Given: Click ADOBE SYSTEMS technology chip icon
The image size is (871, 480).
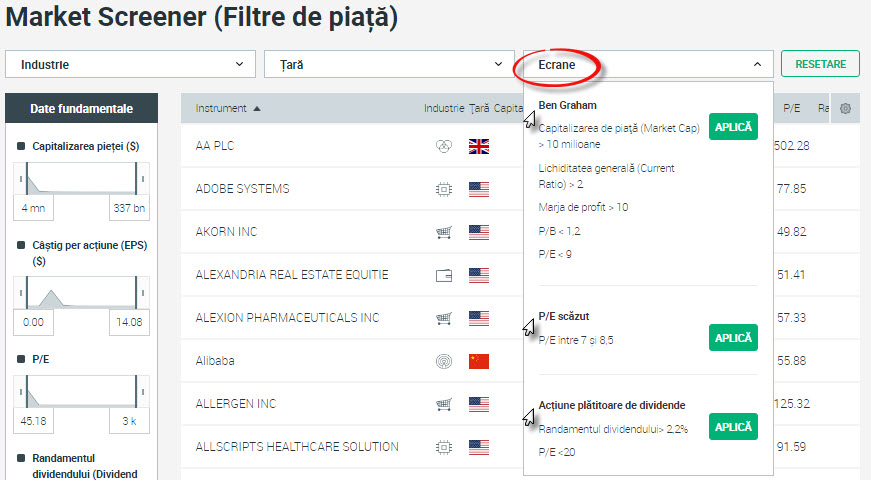Looking at the screenshot, I should point(444,189).
